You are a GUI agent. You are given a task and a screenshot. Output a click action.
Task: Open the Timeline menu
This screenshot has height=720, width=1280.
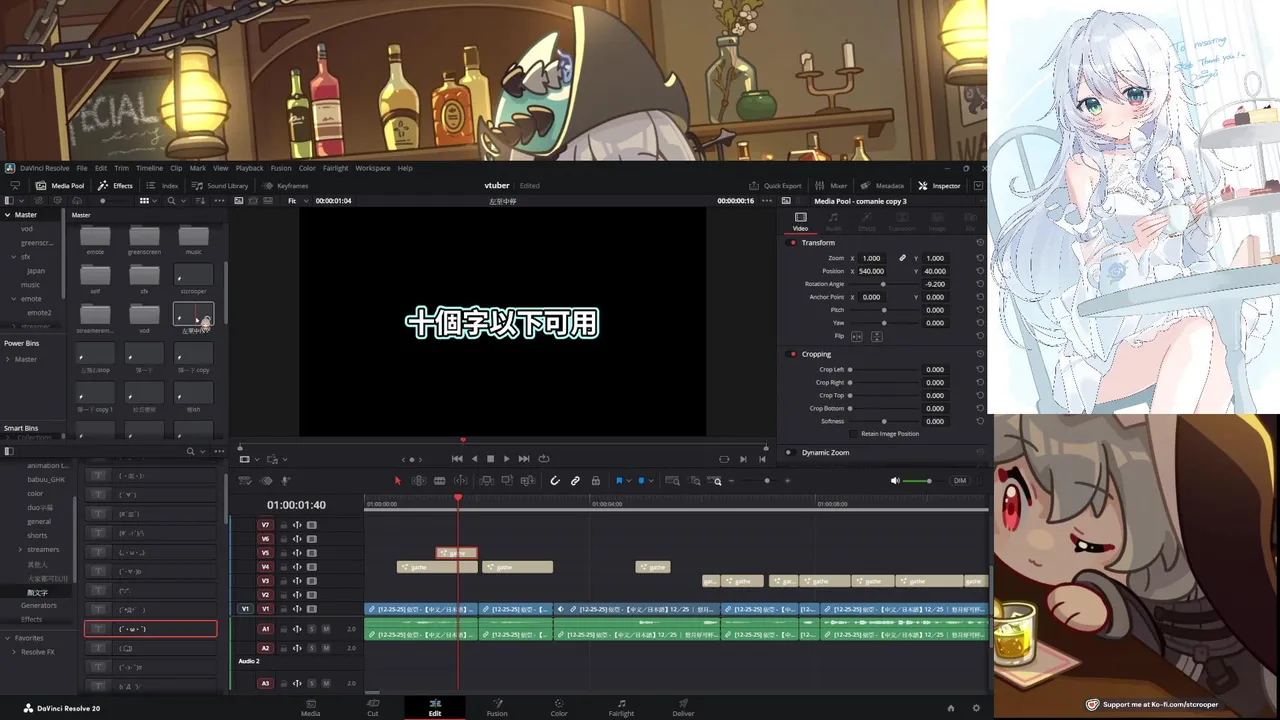[x=149, y=168]
